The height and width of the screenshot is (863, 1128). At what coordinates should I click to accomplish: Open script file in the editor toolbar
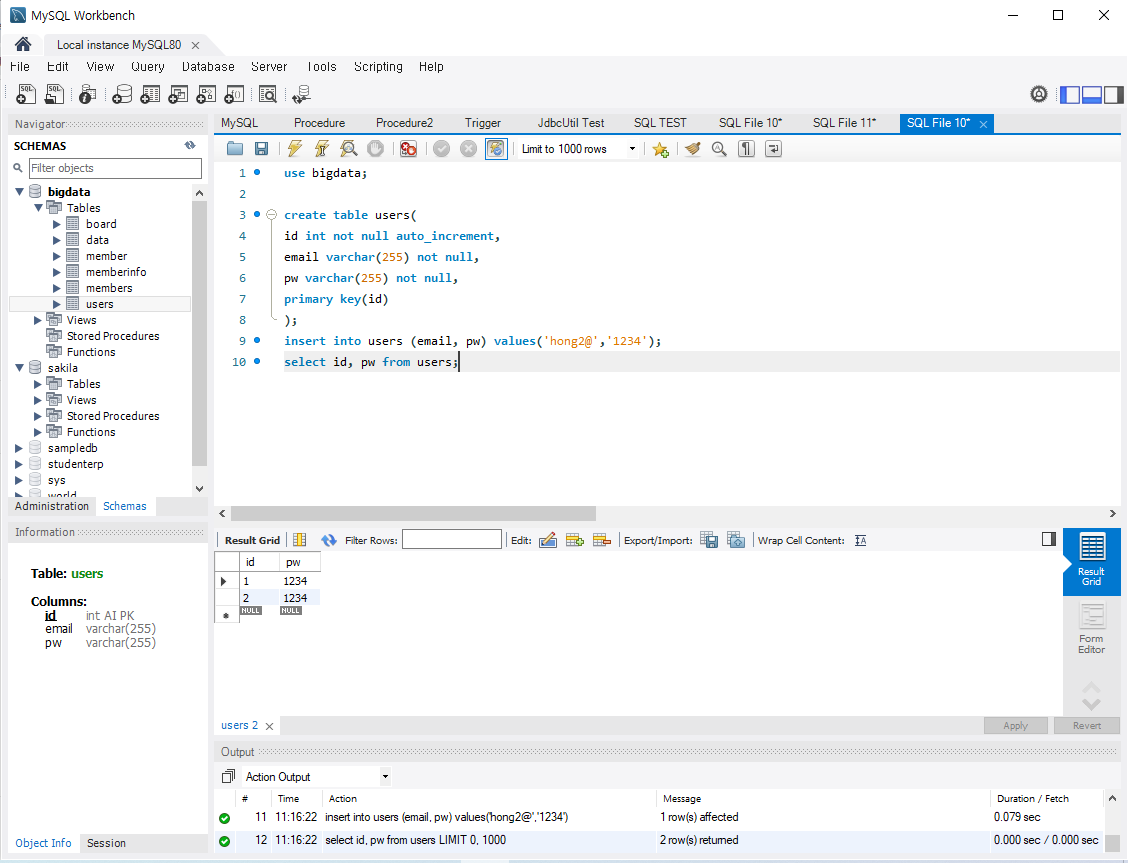(x=235, y=149)
